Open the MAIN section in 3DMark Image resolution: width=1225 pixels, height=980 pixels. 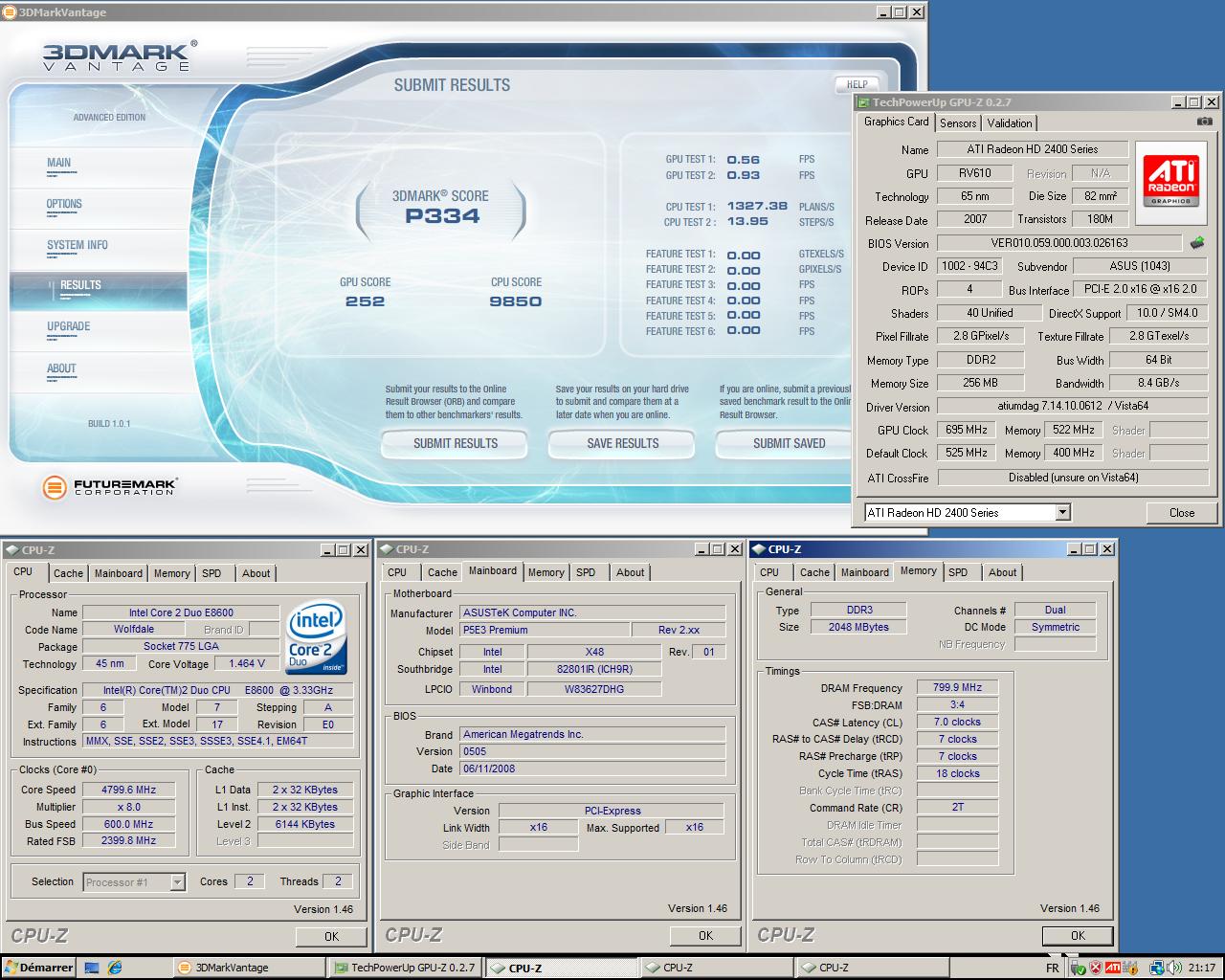click(59, 163)
